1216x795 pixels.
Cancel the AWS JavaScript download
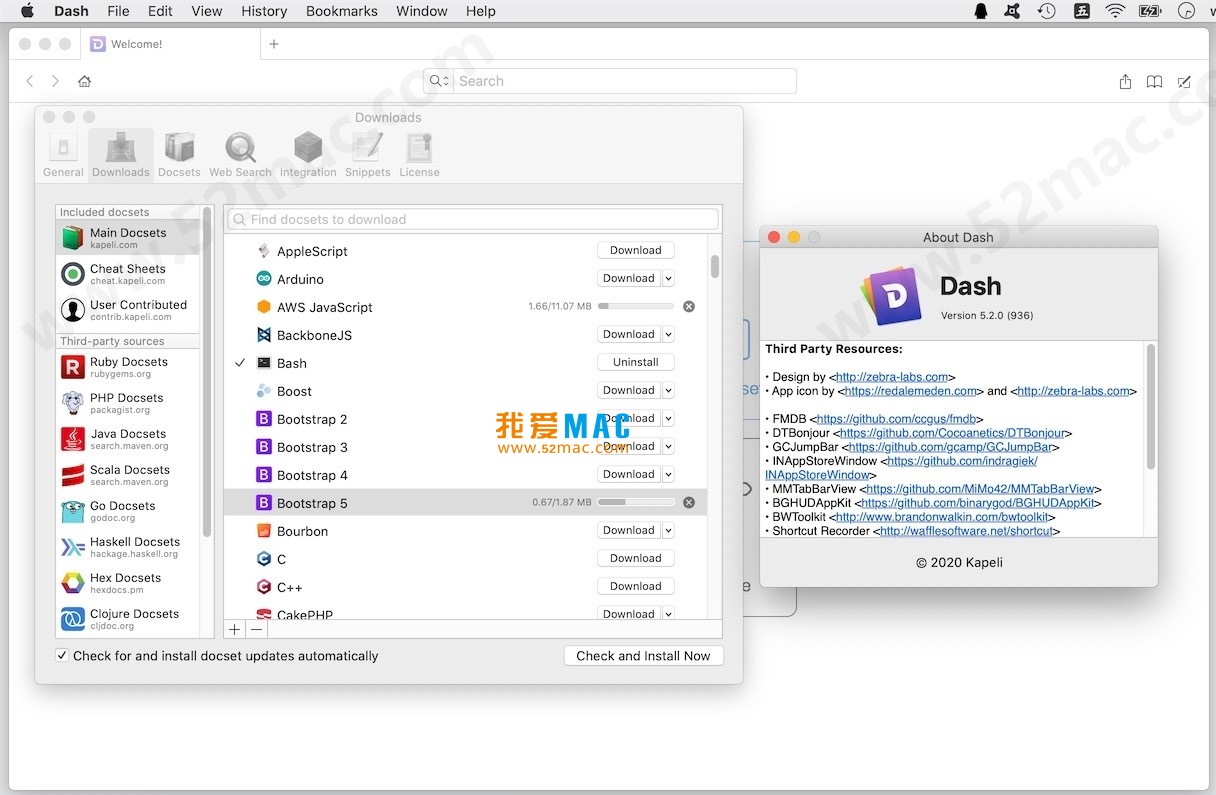689,307
